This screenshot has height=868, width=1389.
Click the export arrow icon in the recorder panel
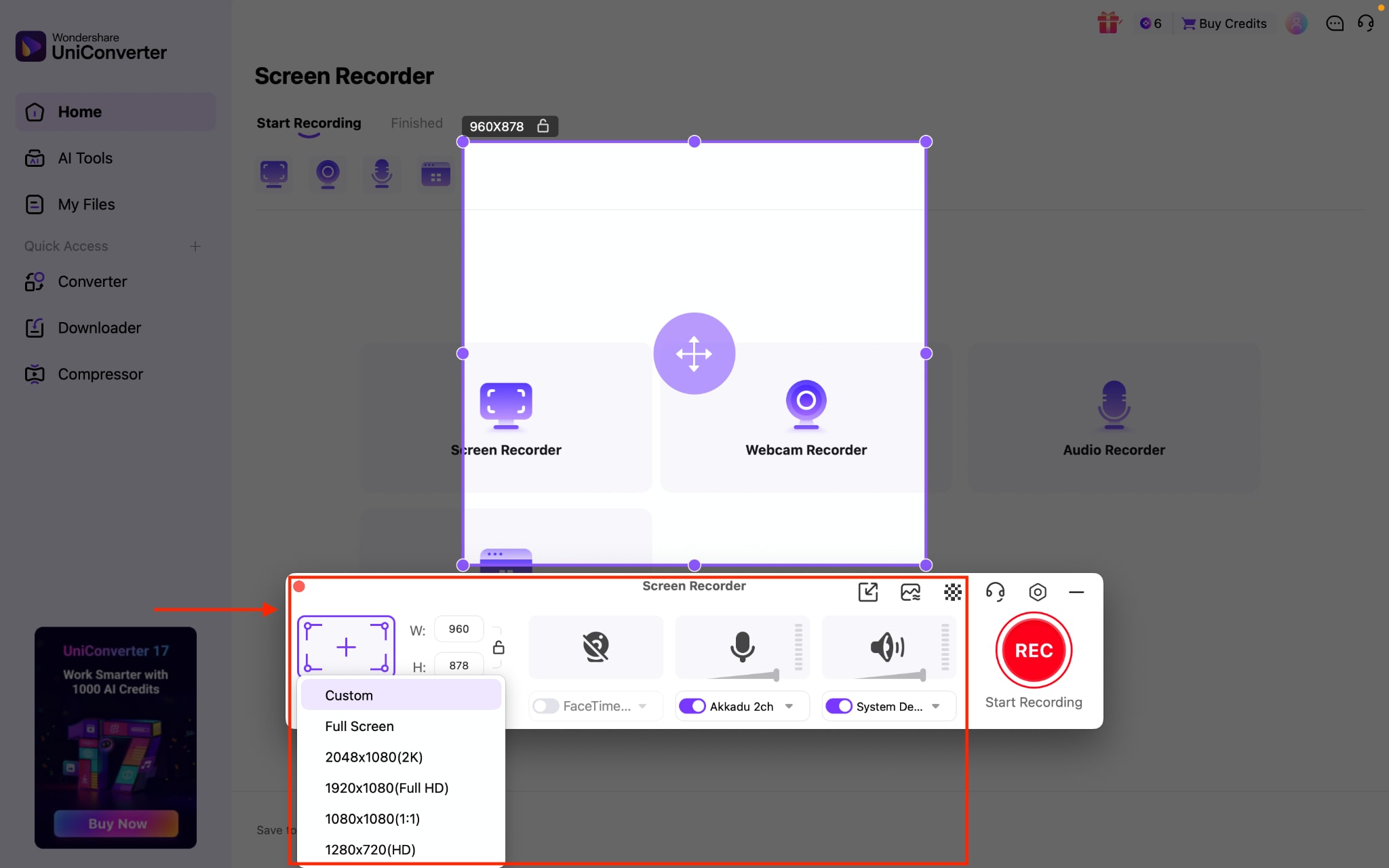tap(868, 592)
